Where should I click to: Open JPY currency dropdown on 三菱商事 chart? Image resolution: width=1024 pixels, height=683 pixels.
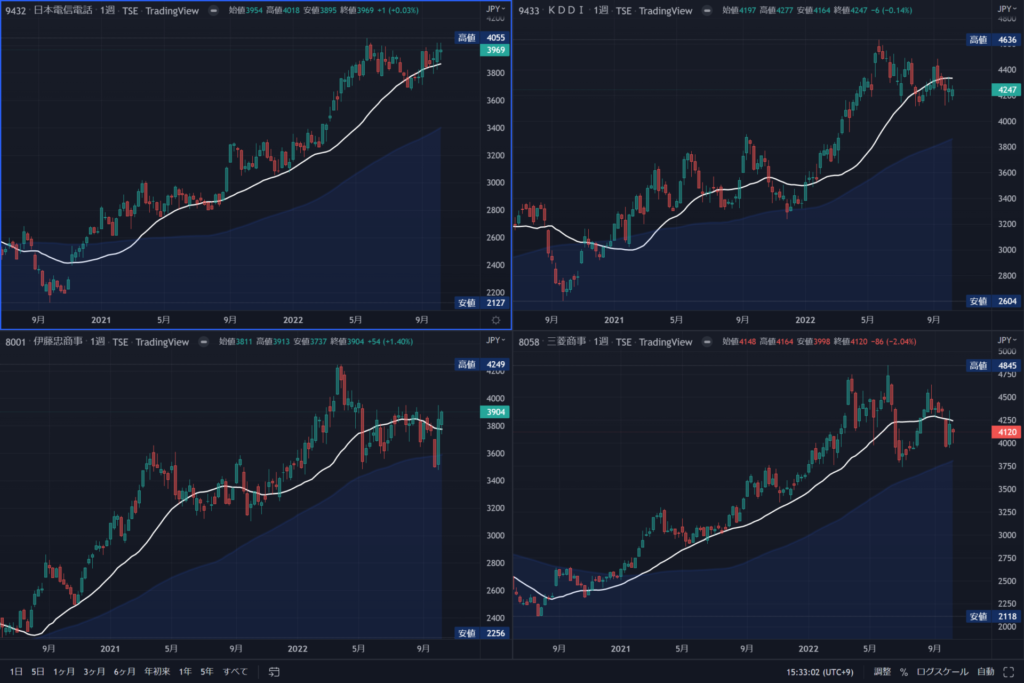pos(1007,340)
